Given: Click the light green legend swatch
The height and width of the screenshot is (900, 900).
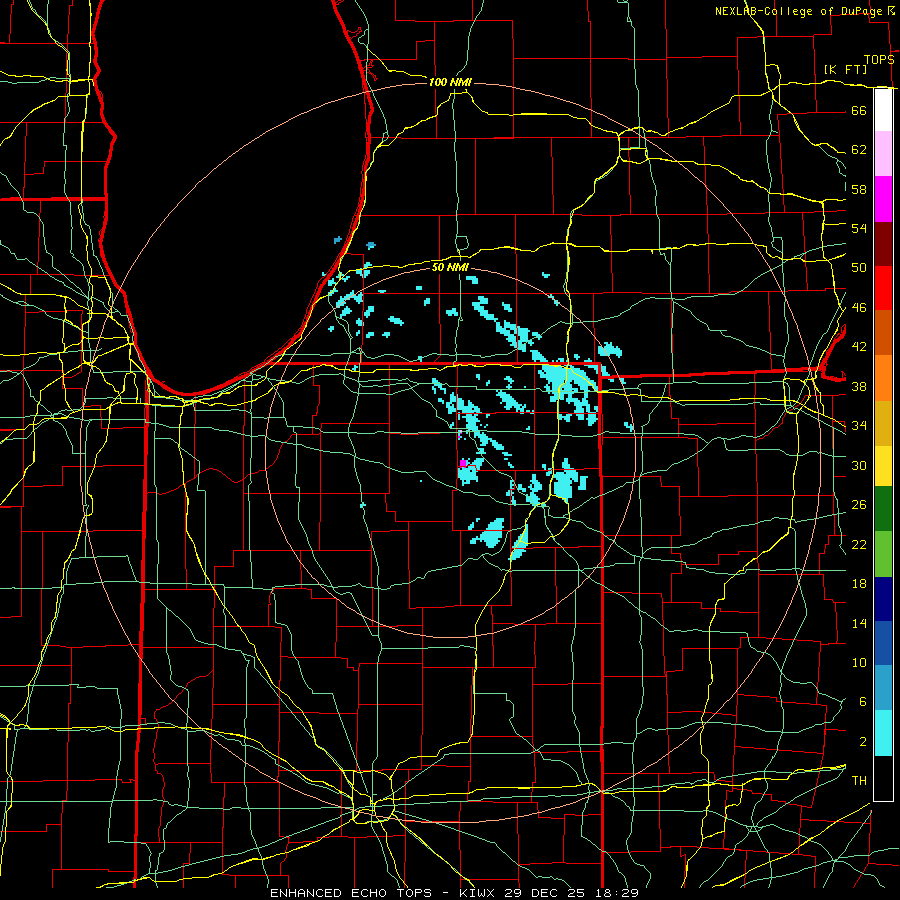Looking at the screenshot, I should click(x=883, y=554).
